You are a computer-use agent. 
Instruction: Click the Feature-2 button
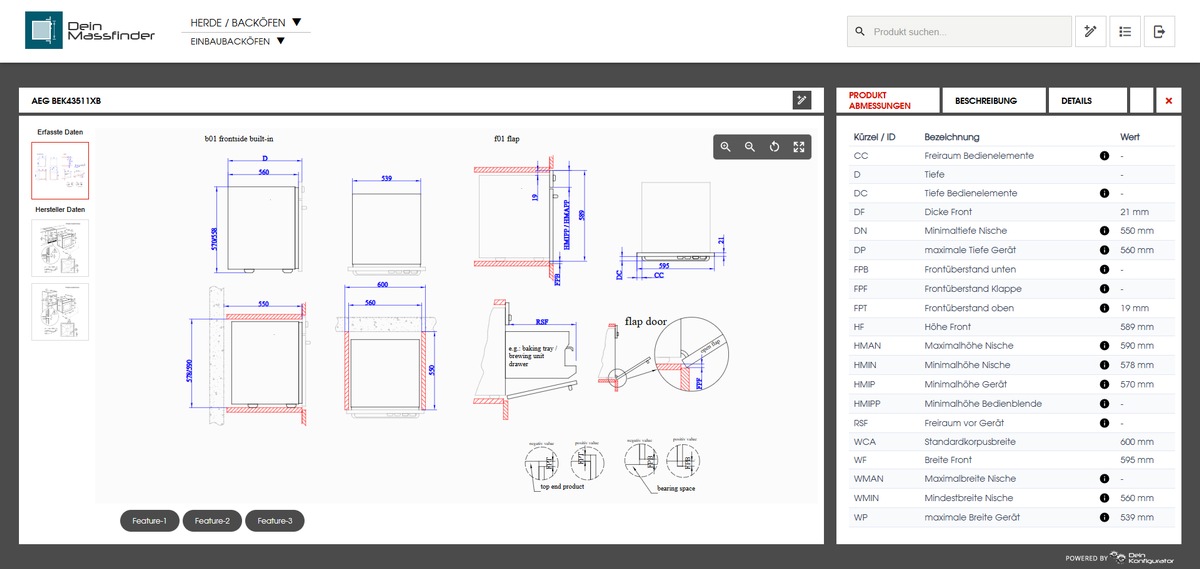[x=212, y=521]
